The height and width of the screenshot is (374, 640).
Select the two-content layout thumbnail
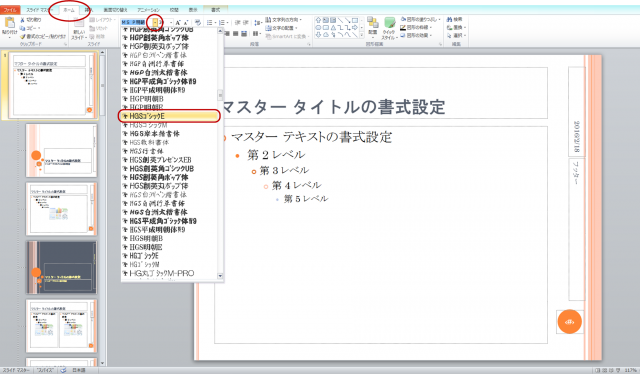62,326
